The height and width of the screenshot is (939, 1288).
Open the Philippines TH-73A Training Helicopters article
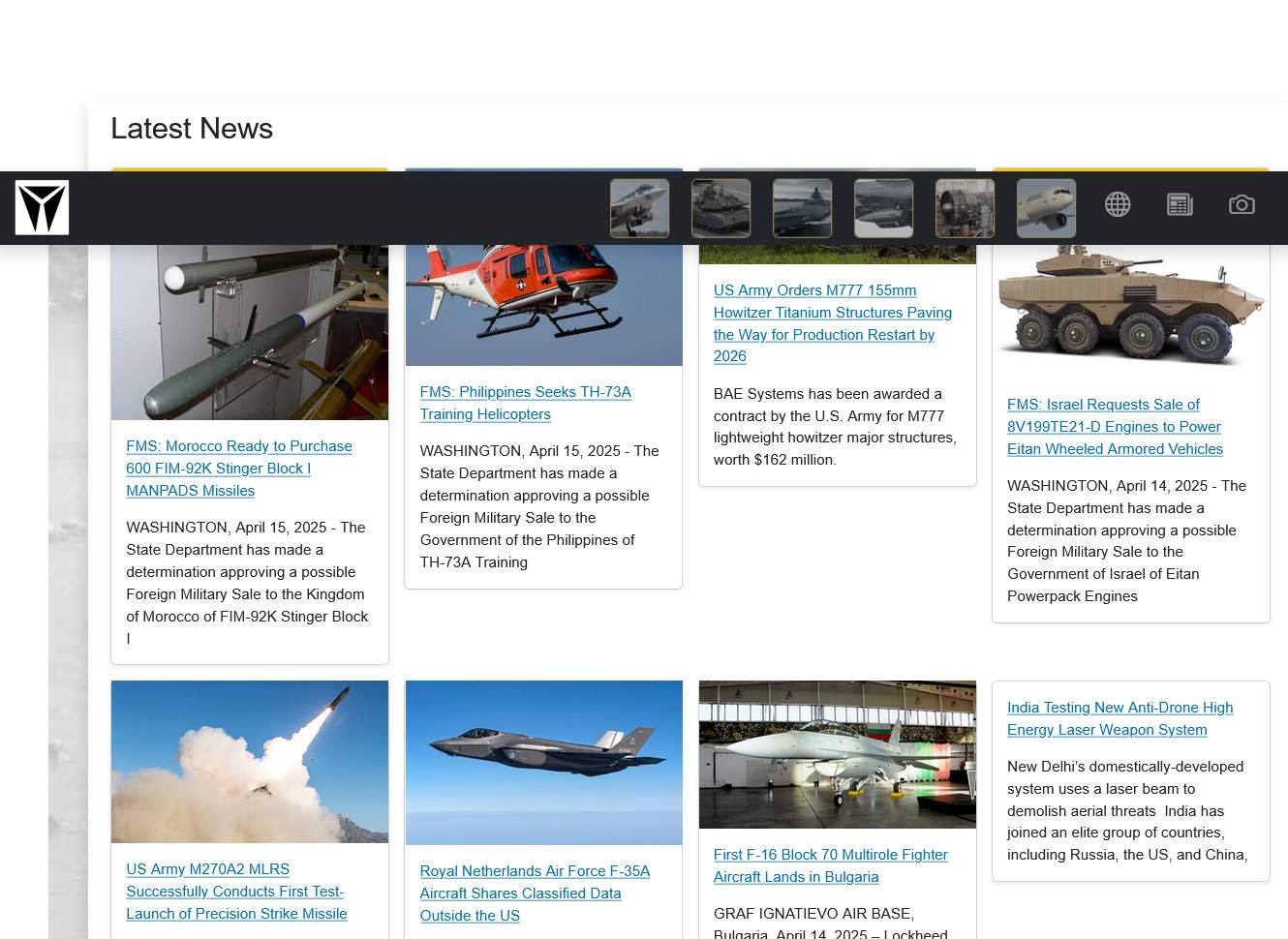click(525, 403)
